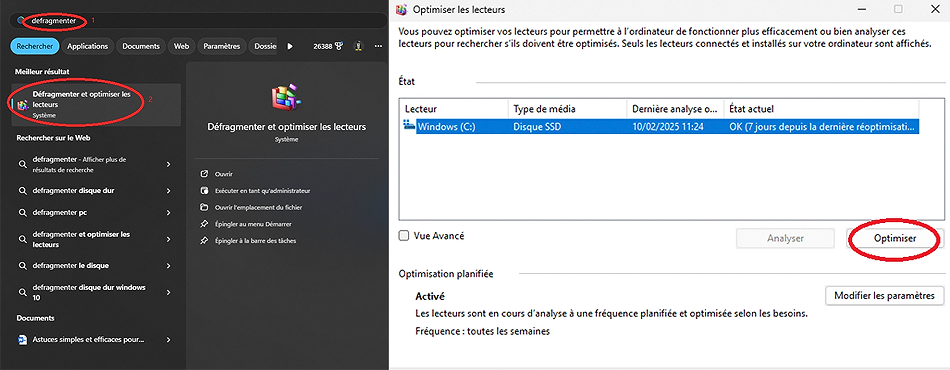Show more filter tabs with the arrow

pos(290,46)
